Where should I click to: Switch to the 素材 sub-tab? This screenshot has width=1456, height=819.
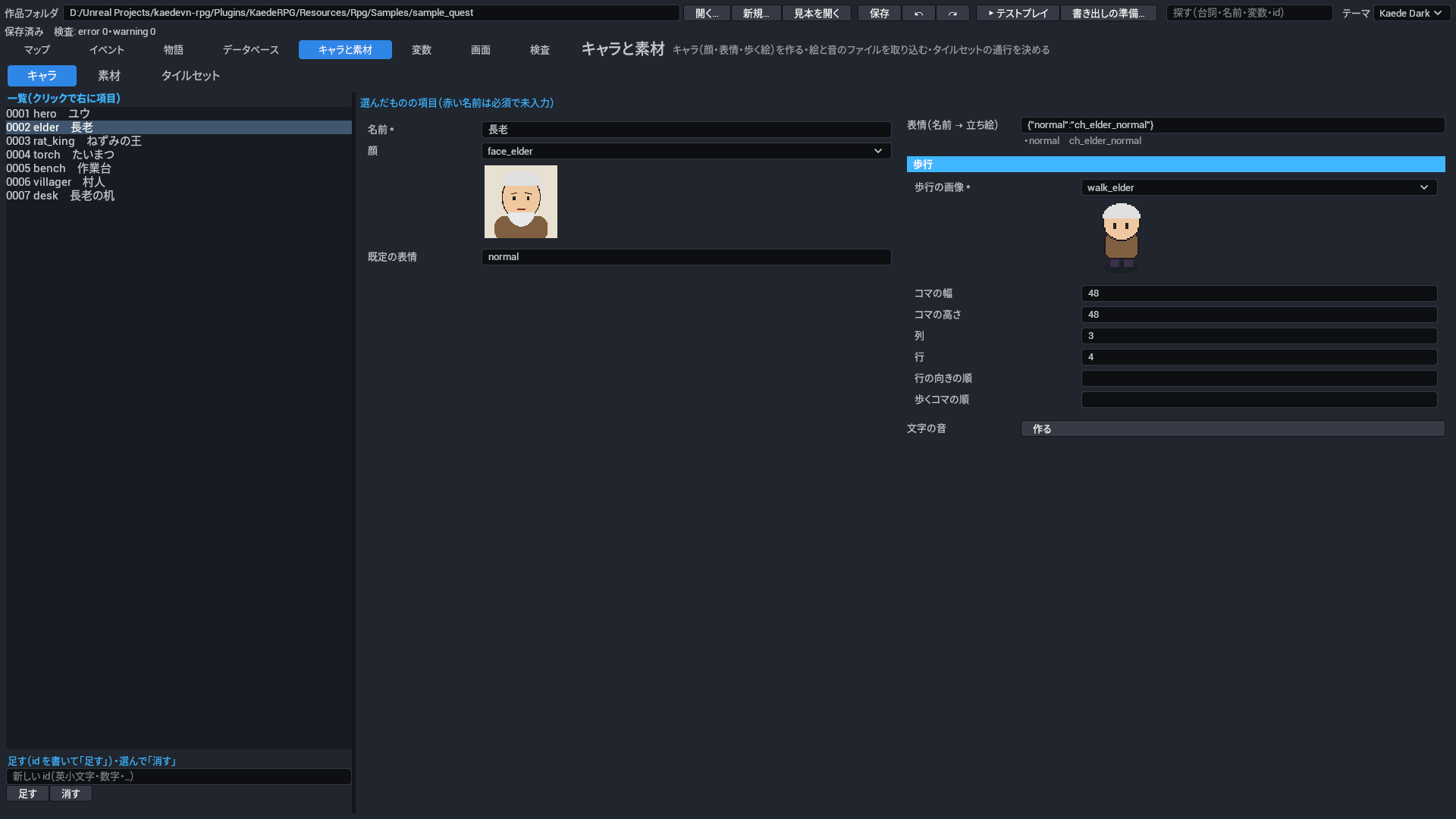tap(109, 76)
